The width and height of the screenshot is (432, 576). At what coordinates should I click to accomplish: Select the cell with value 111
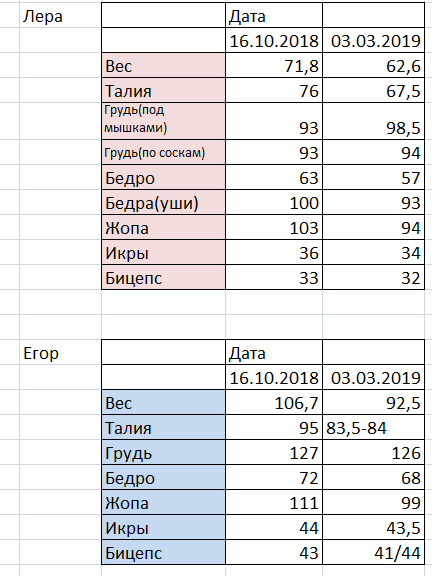tap(274, 503)
